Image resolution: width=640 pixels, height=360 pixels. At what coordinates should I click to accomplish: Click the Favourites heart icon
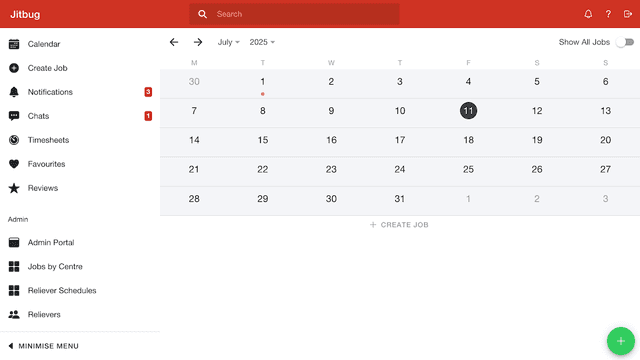[x=14, y=164]
